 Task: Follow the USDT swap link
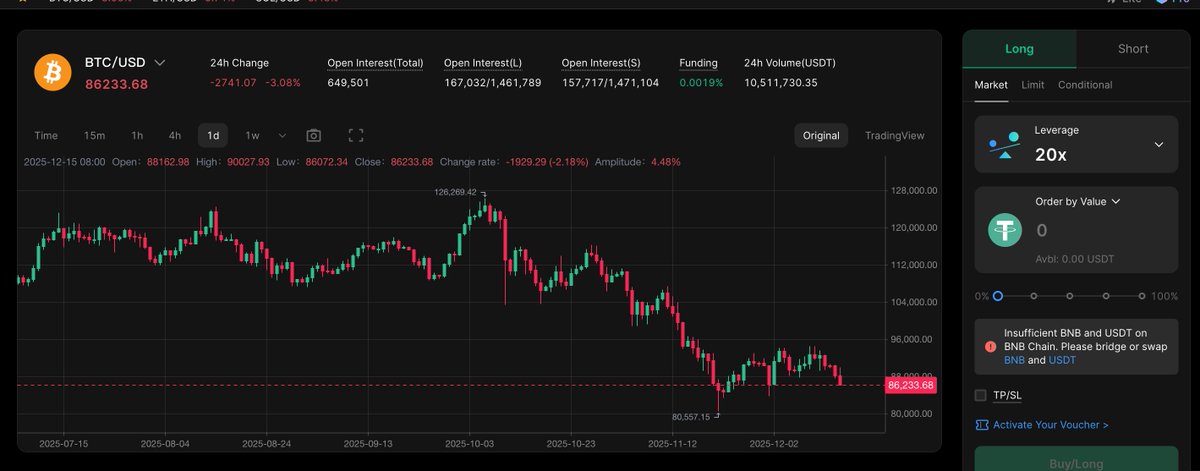pos(1062,360)
